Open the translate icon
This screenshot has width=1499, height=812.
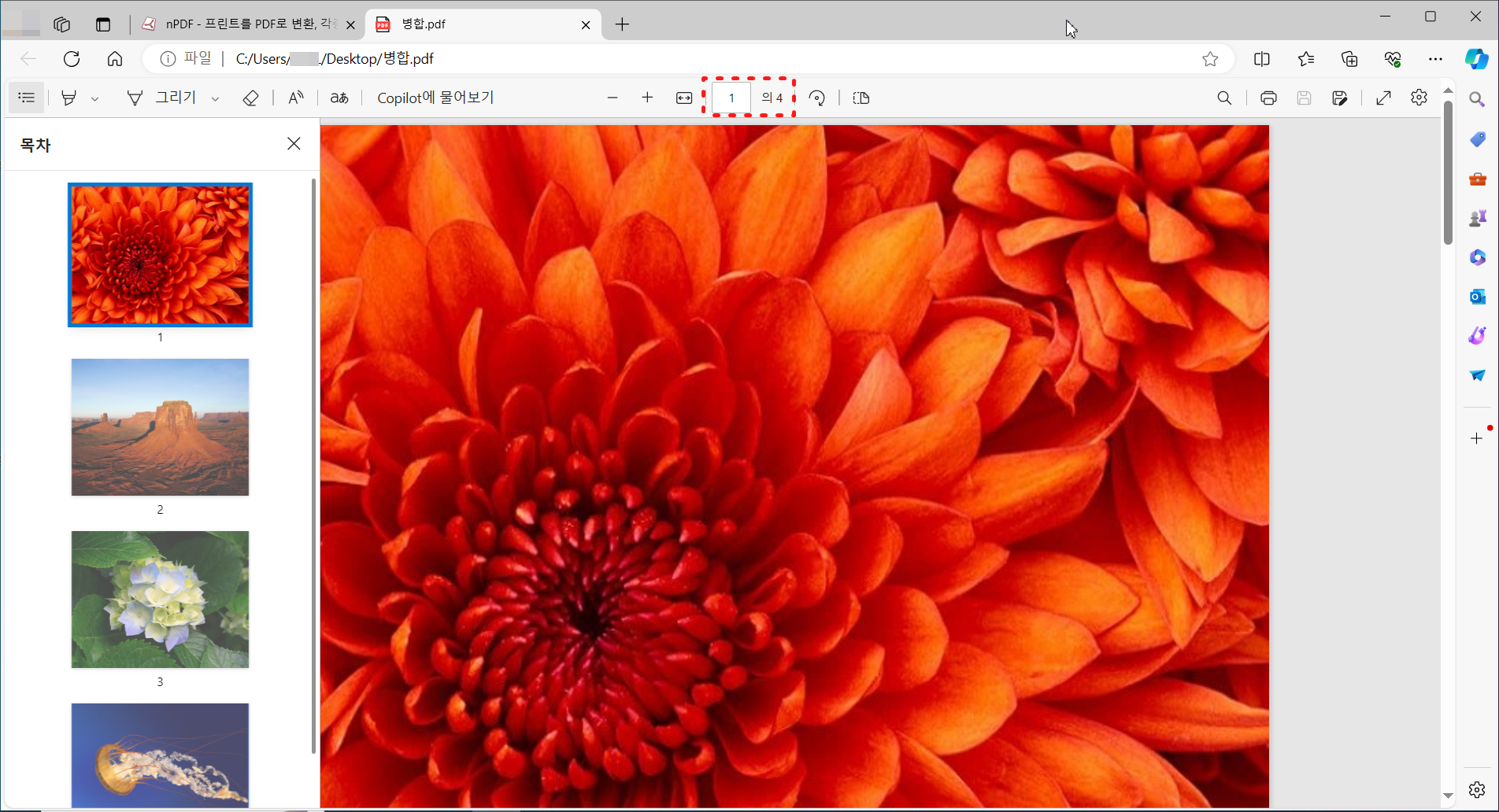339,98
